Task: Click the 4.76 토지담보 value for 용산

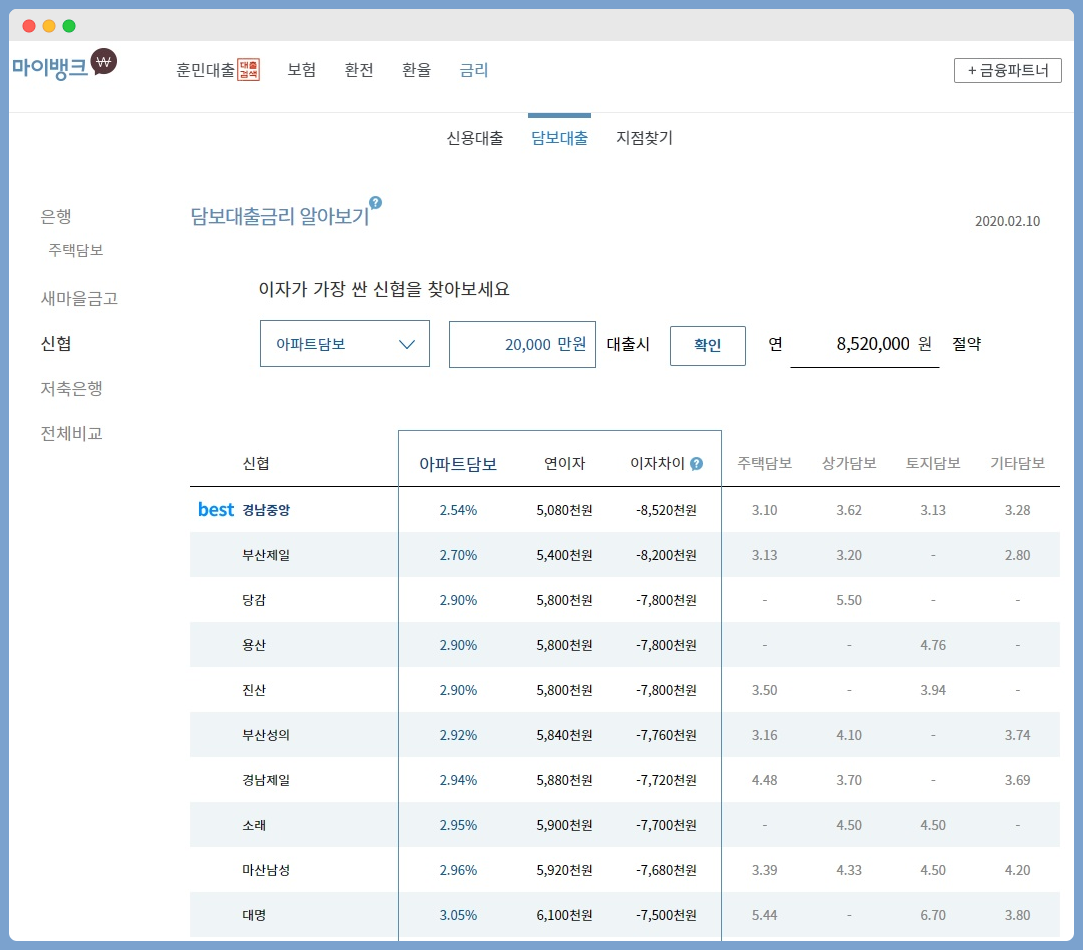Action: tap(933, 645)
